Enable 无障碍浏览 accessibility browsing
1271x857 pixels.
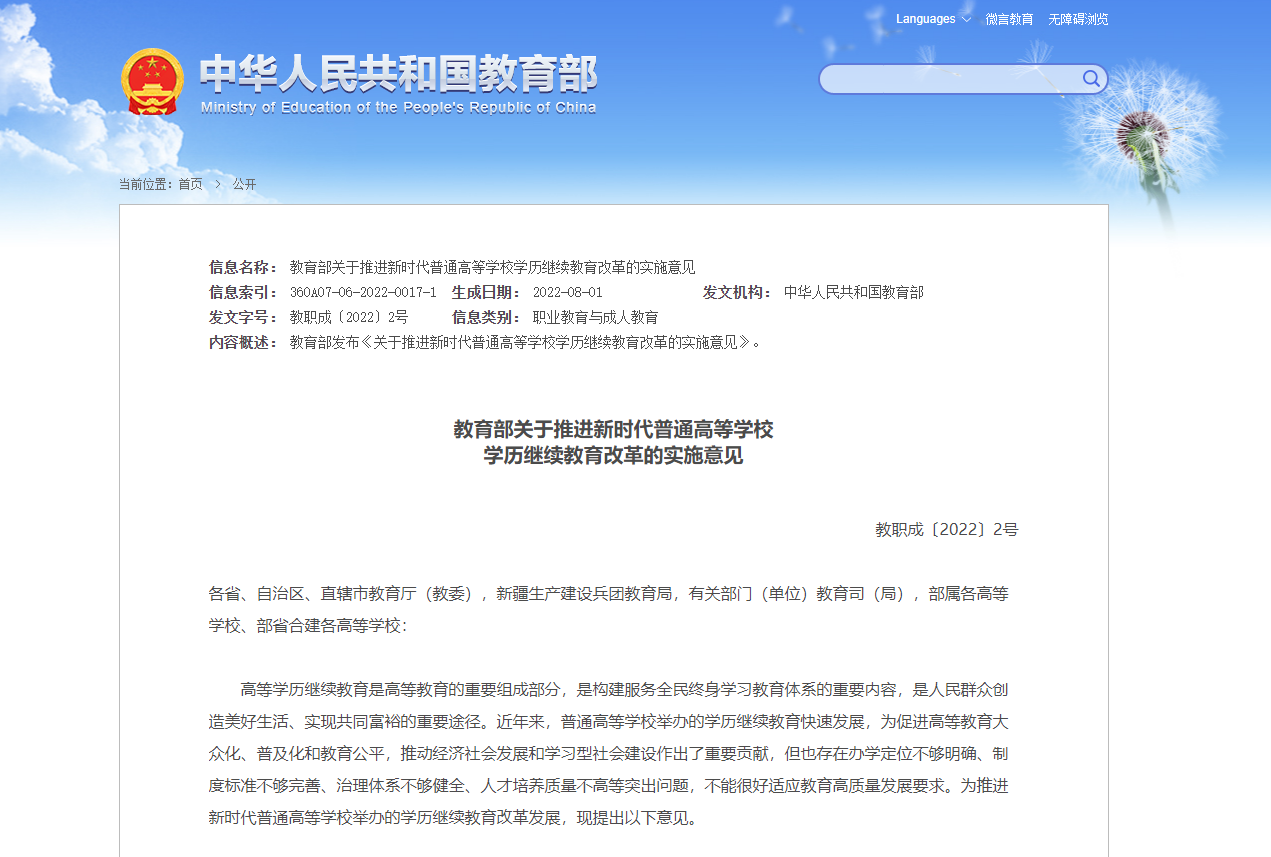(x=1078, y=19)
